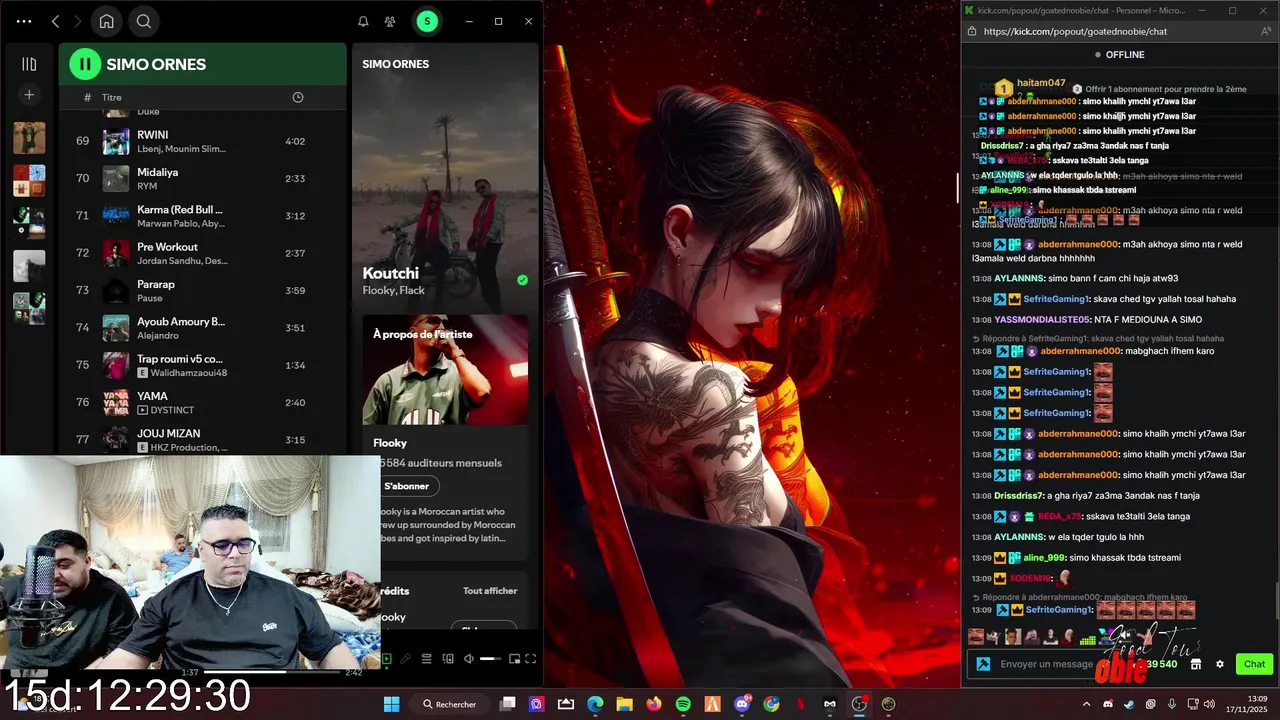The width and height of the screenshot is (1280, 720).
Task: Insert the first emote in chat quick bar
Action: 975,637
